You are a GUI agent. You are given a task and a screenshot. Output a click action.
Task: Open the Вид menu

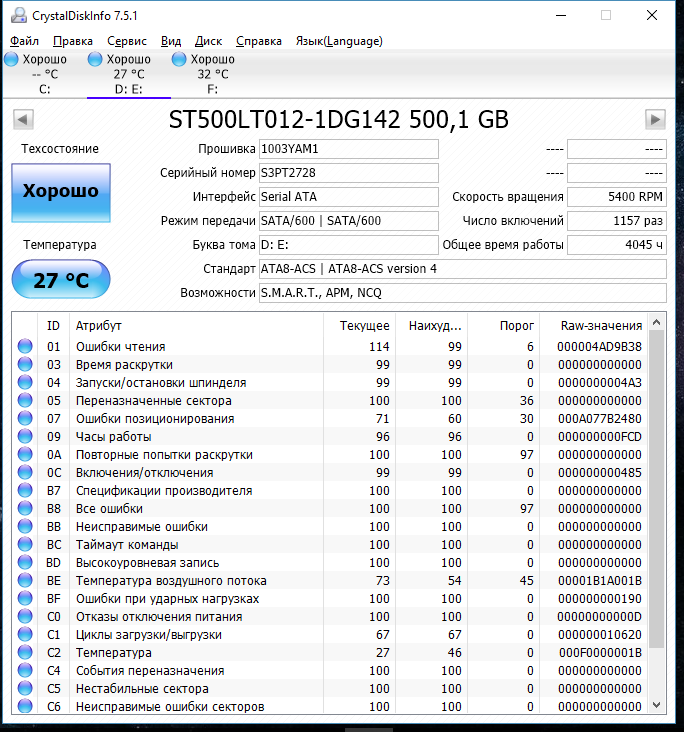[x=171, y=41]
